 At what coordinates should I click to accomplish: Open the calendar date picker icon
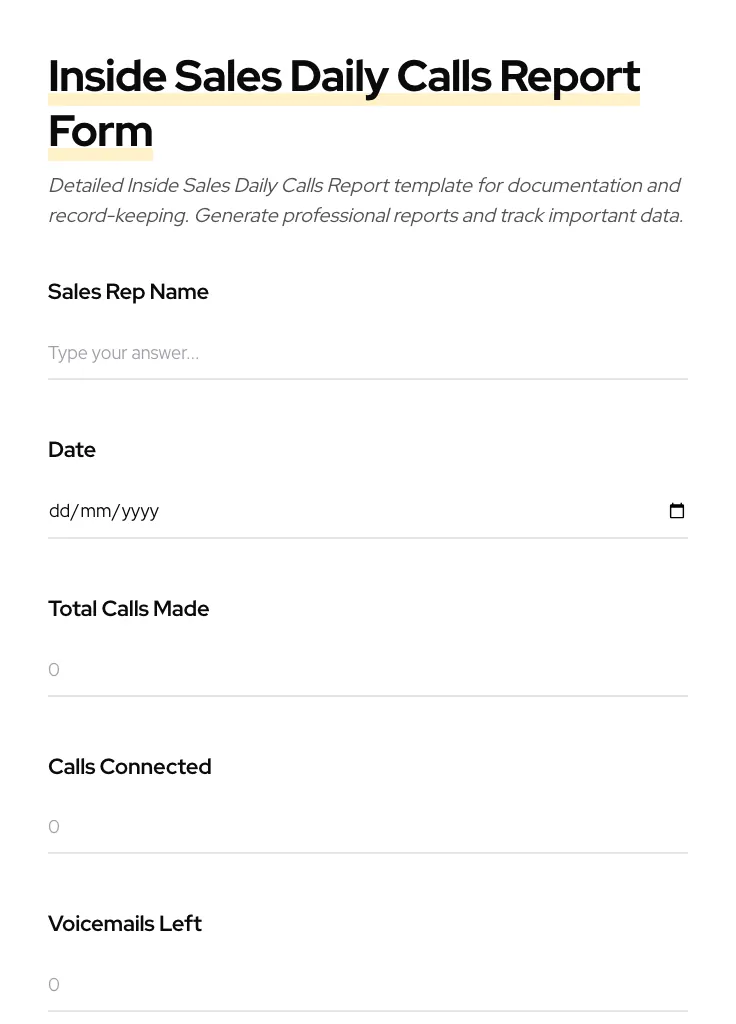point(677,510)
